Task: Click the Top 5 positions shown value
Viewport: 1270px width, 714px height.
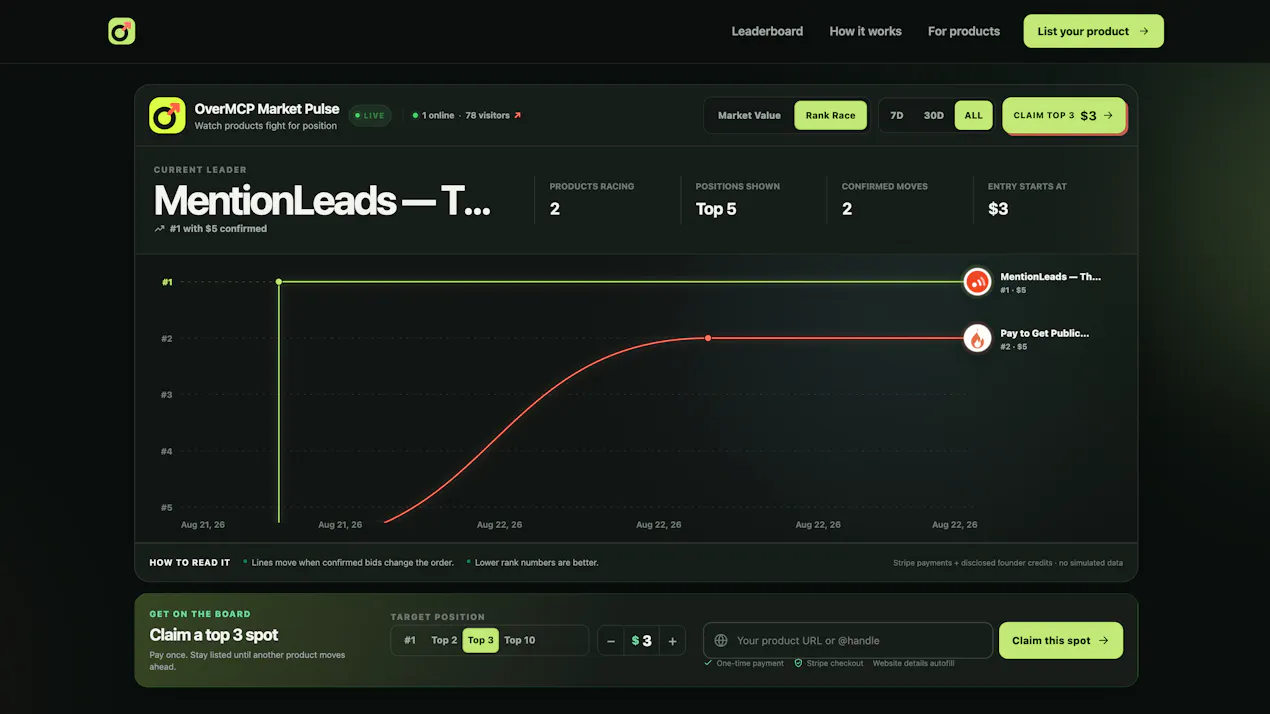Action: coord(716,209)
